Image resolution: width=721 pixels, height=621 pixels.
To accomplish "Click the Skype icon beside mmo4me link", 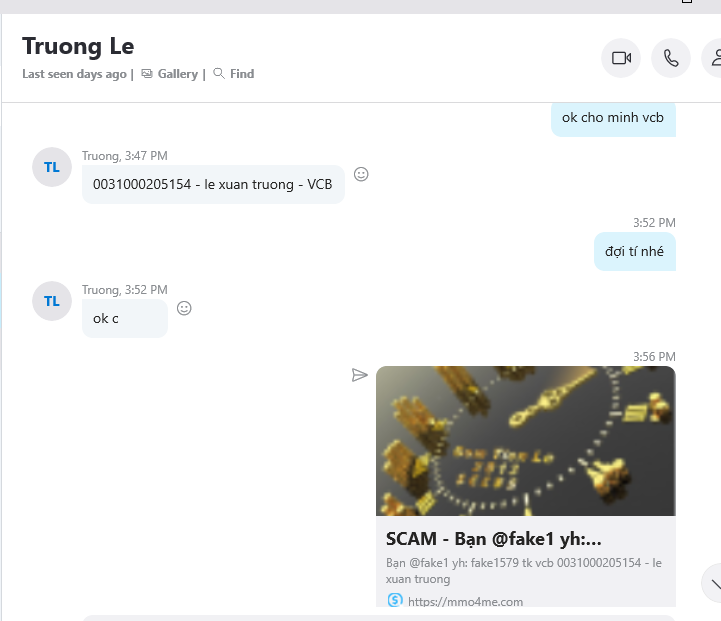I will click(395, 600).
